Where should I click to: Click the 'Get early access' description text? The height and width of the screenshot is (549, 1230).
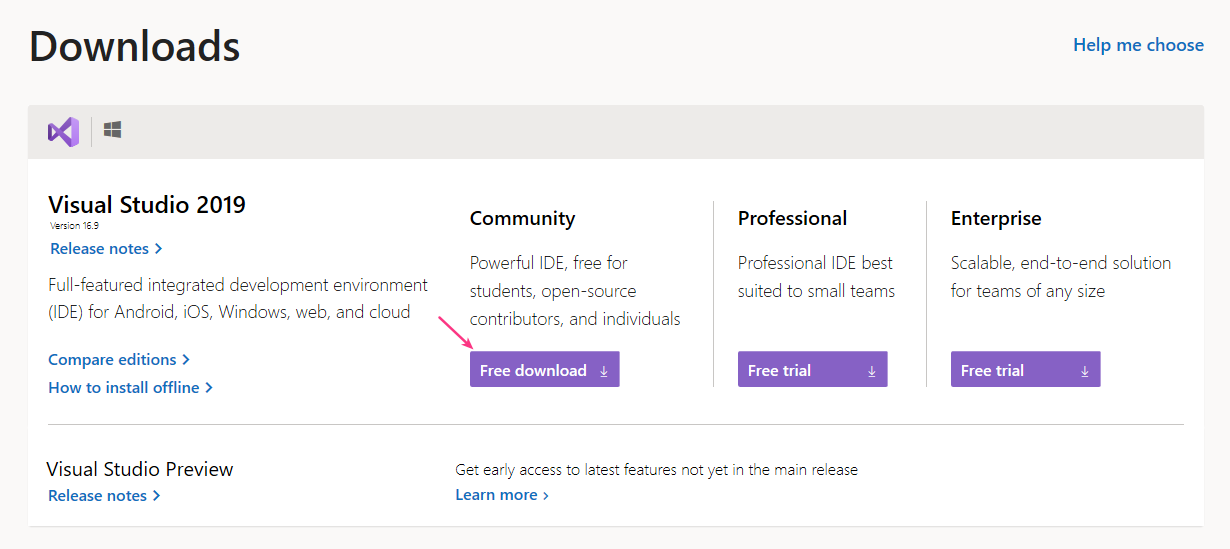(x=656, y=469)
